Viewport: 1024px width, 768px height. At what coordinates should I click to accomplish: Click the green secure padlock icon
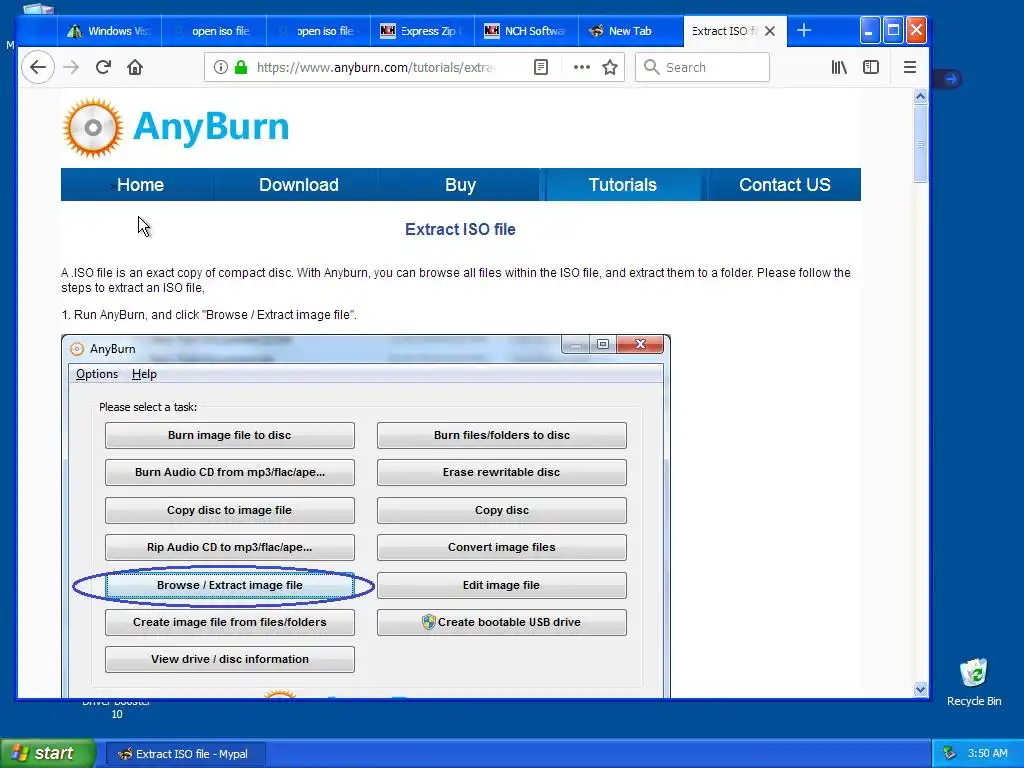[241, 67]
